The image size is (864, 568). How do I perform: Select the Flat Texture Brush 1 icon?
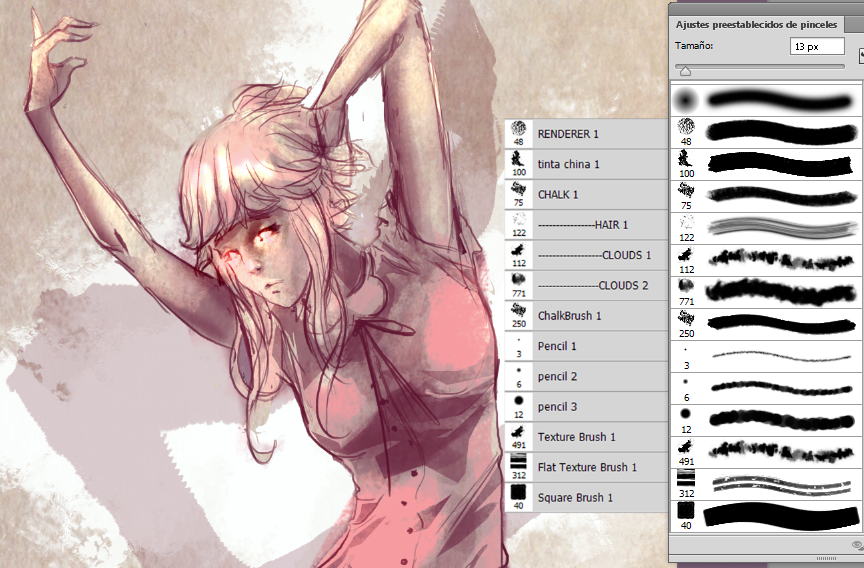[519, 461]
